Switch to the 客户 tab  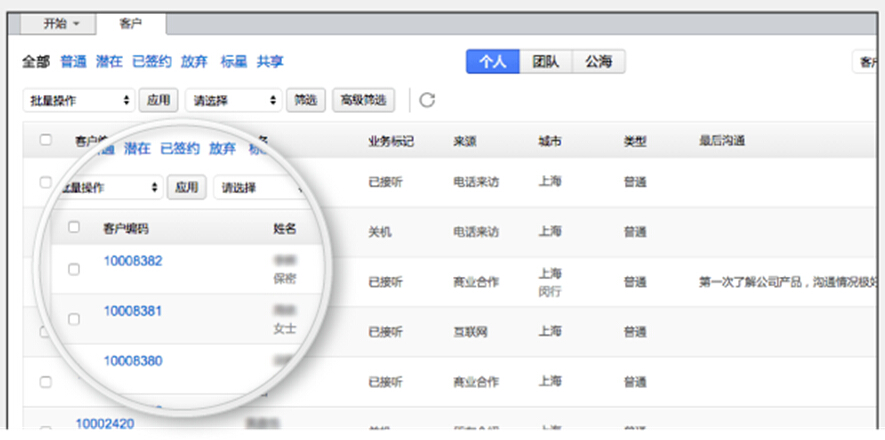click(x=130, y=23)
